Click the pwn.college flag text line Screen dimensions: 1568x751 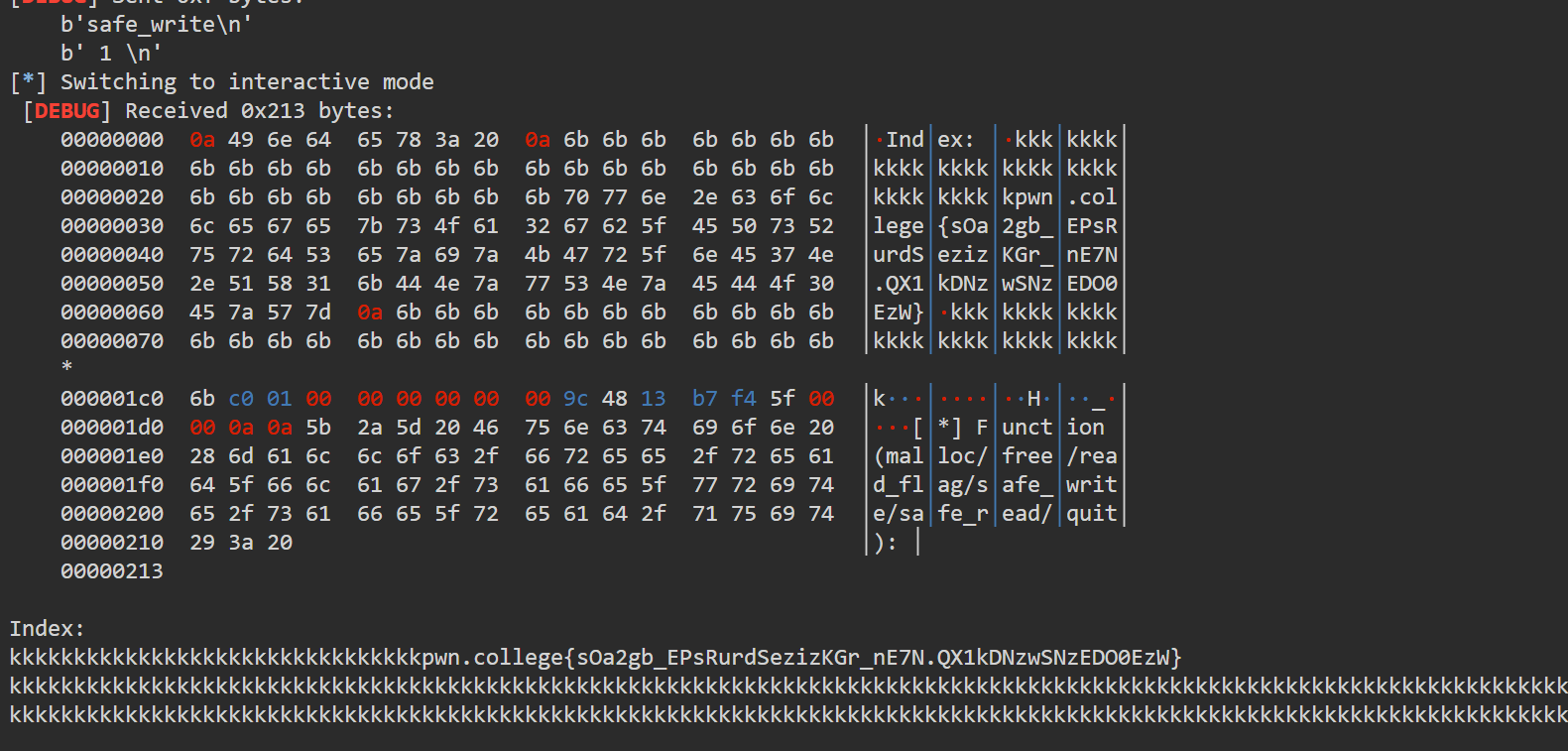click(x=595, y=658)
